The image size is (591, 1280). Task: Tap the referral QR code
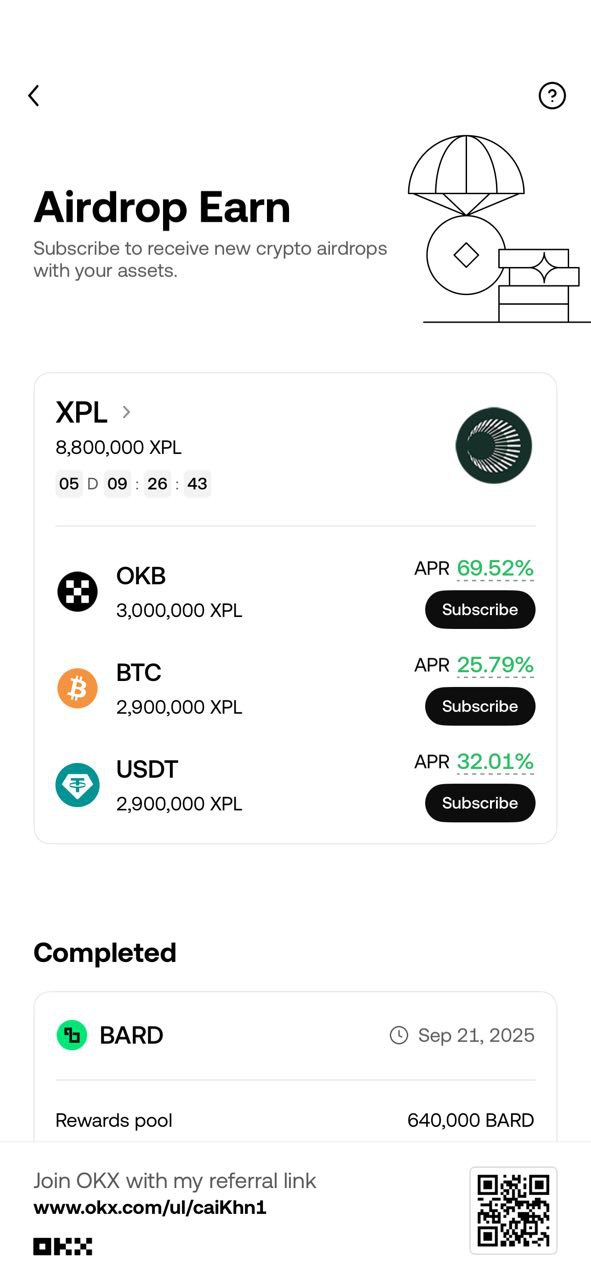click(513, 1211)
